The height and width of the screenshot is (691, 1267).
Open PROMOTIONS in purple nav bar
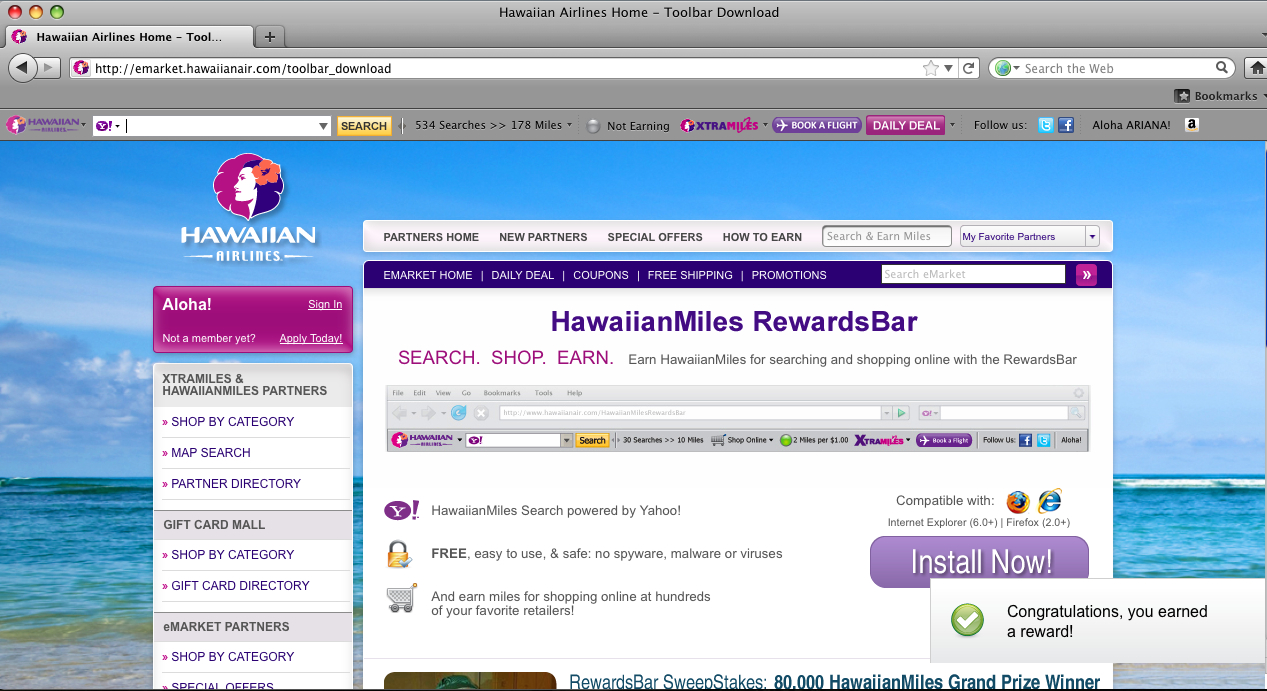[x=789, y=275]
